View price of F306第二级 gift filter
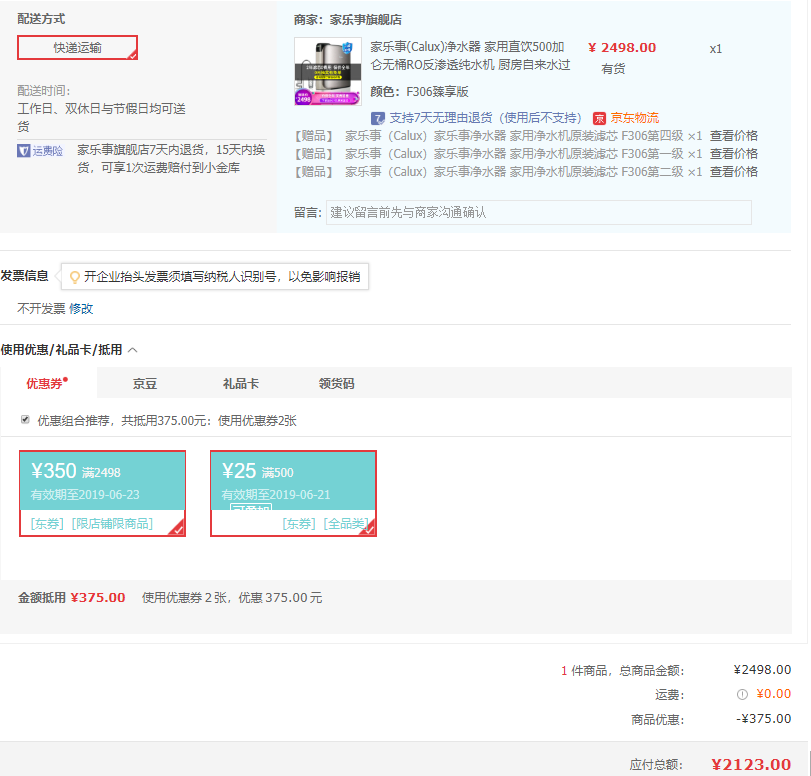 pyautogui.click(x=733, y=172)
